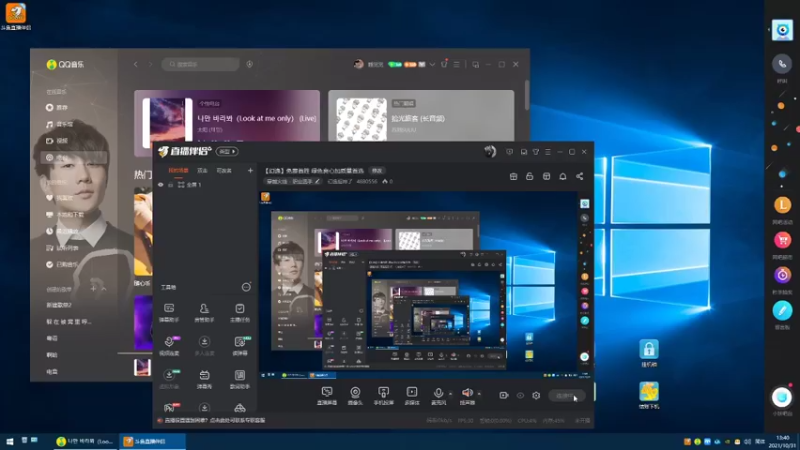
Task: Open Local and Downloads in QQ Music
Action: pos(65,215)
